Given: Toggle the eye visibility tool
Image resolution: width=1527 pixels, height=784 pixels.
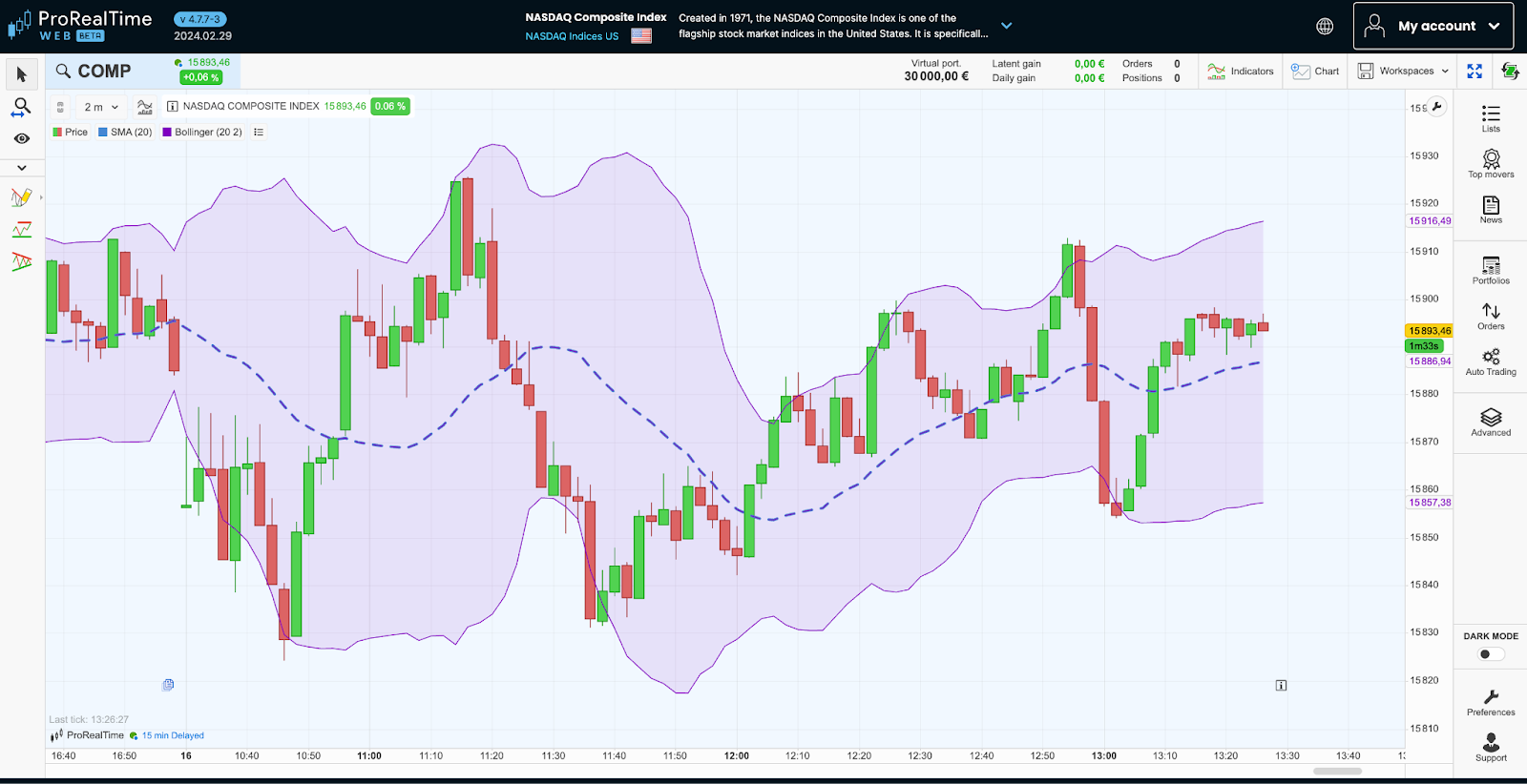Looking at the screenshot, I should point(22,138).
